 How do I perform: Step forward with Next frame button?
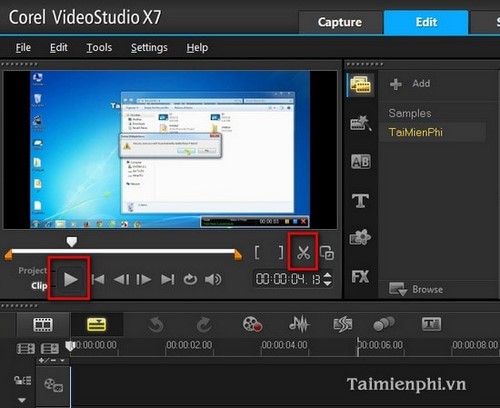click(144, 279)
